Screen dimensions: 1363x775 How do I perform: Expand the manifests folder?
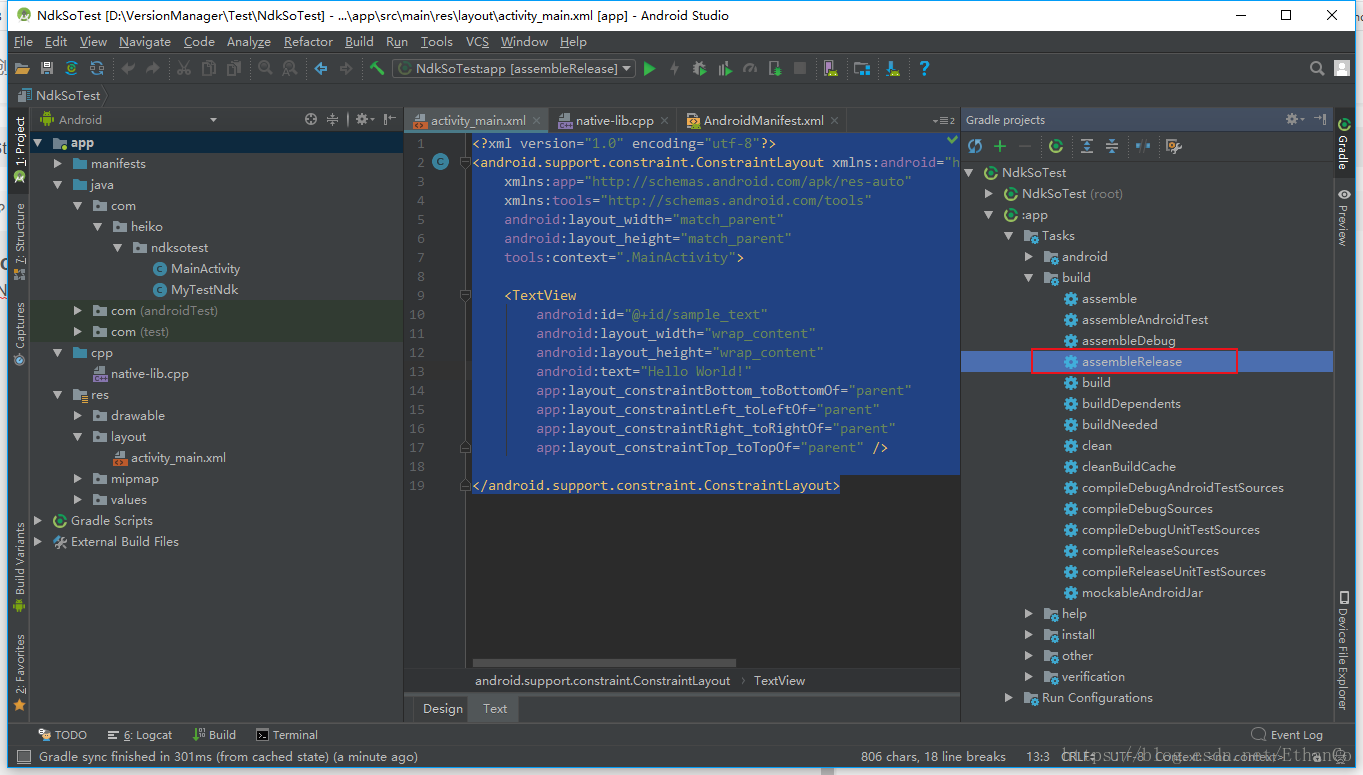pos(58,163)
